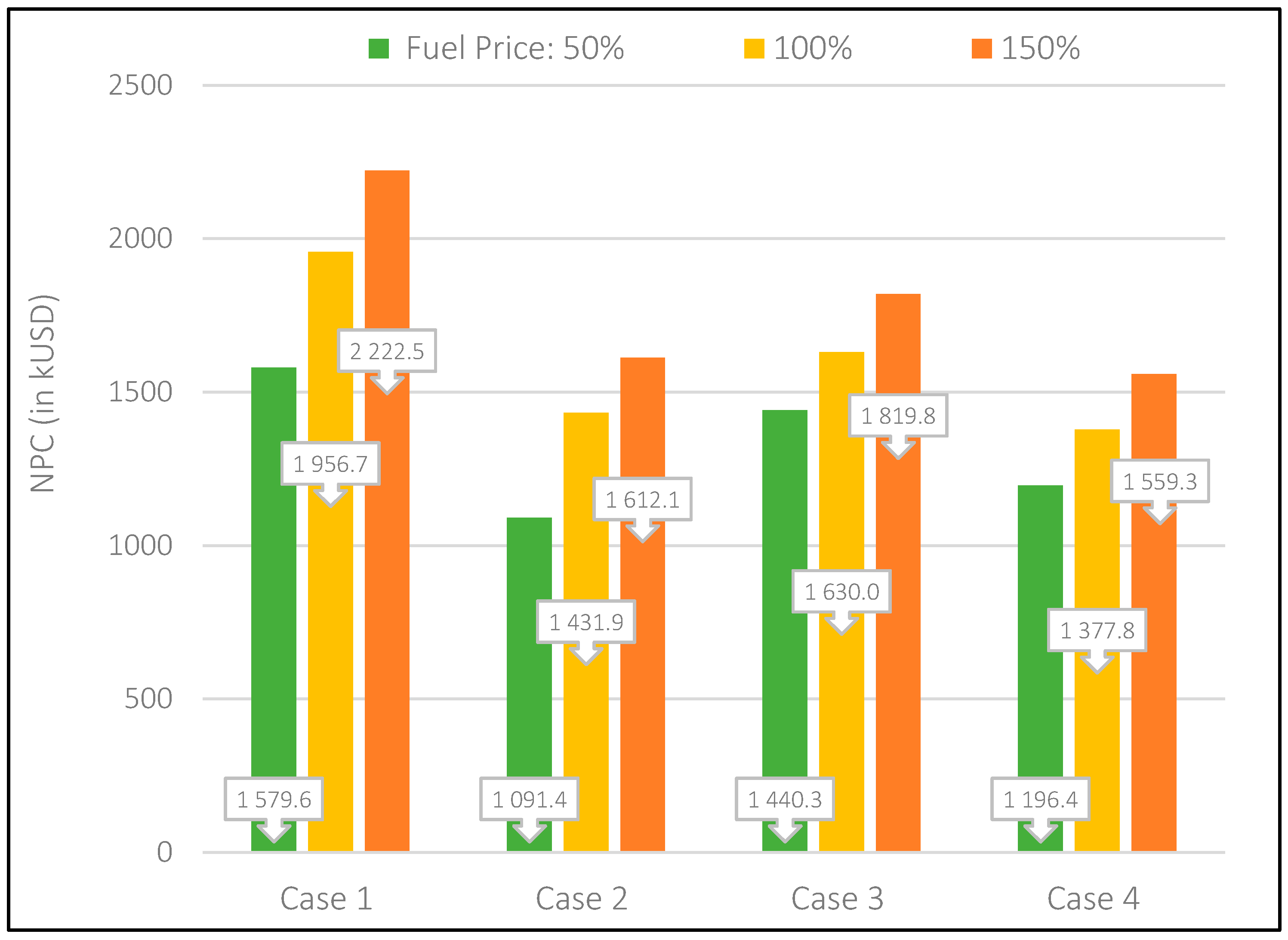Click the 1 377.8 data label

pos(1097,630)
